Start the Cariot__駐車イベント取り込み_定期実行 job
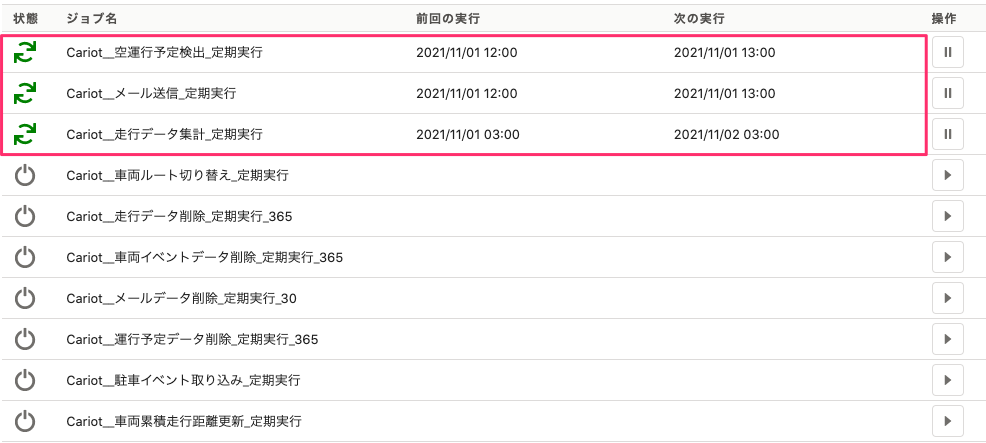Viewport: 986px width, 443px height. (x=948, y=380)
